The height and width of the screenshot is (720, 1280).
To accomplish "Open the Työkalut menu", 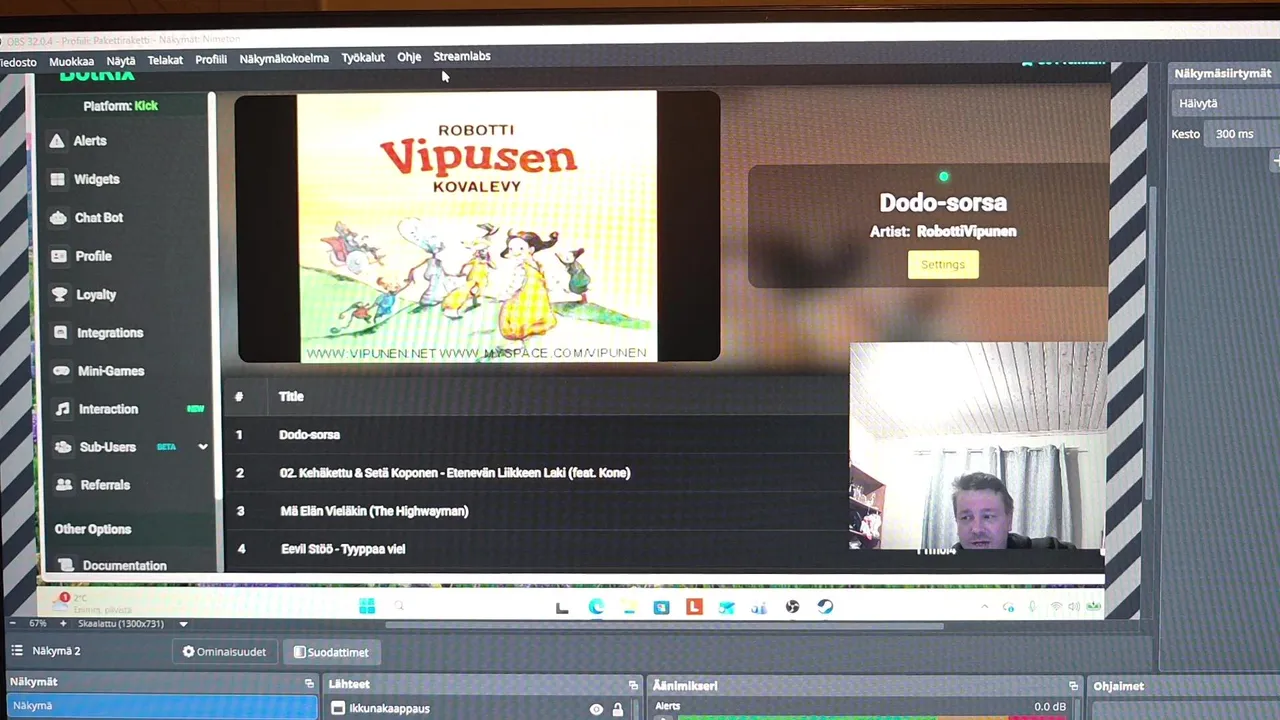I will pyautogui.click(x=363, y=57).
